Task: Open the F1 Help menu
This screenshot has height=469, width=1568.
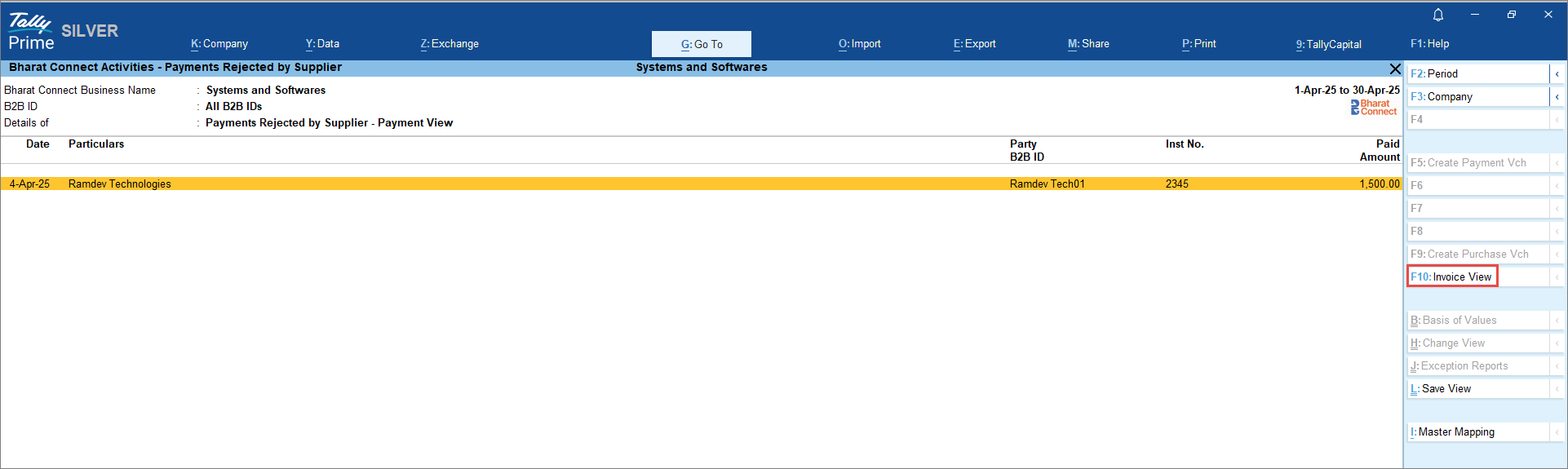Action: pos(1429,44)
